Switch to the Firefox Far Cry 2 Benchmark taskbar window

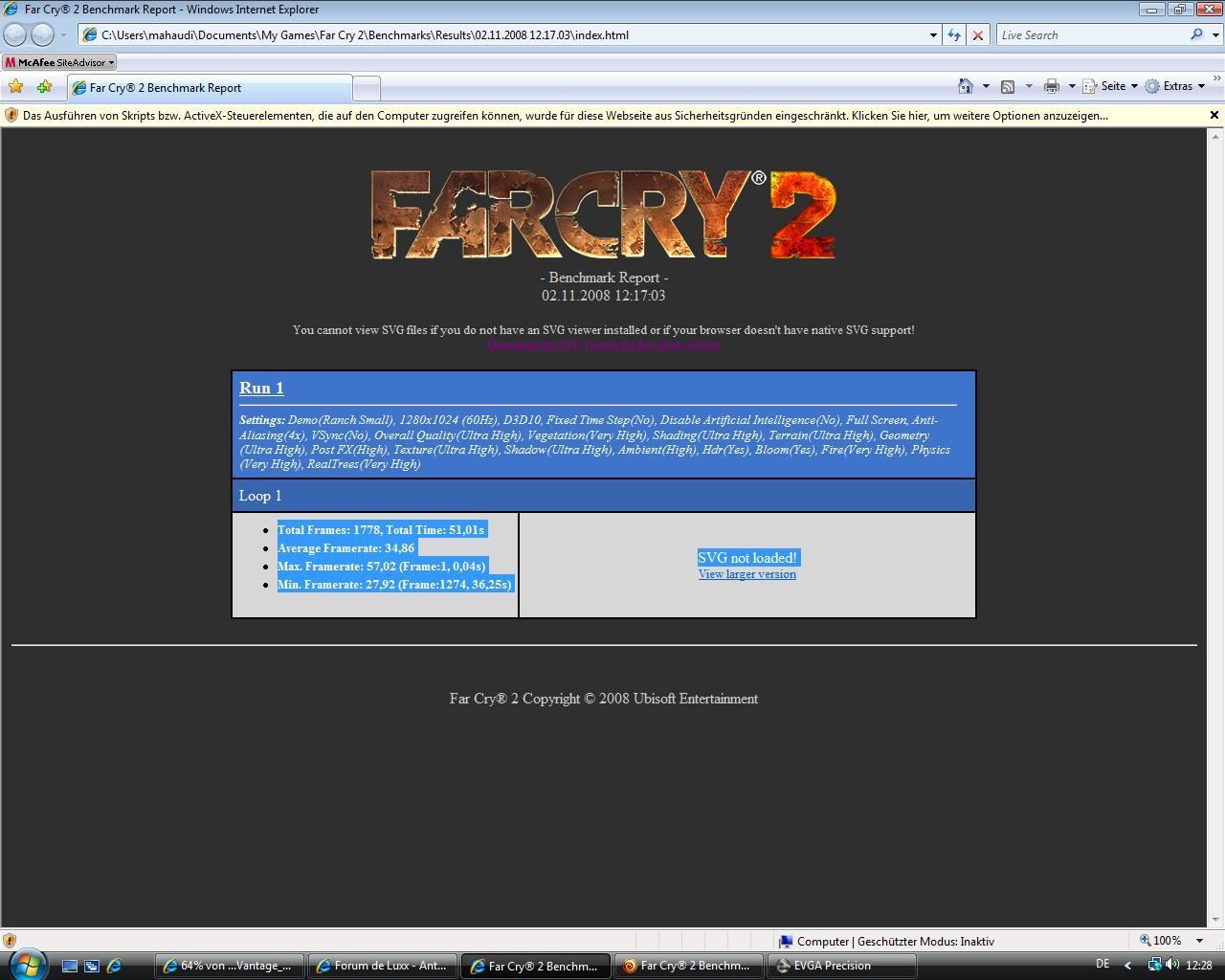click(689, 966)
